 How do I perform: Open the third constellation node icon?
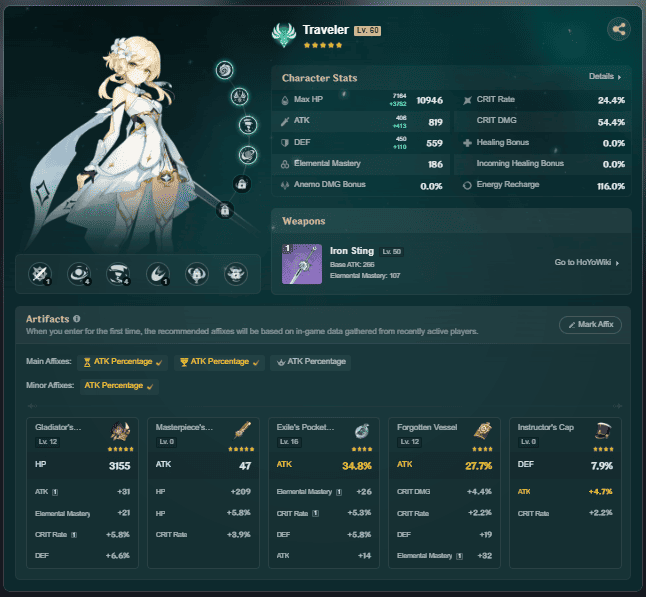[x=248, y=125]
